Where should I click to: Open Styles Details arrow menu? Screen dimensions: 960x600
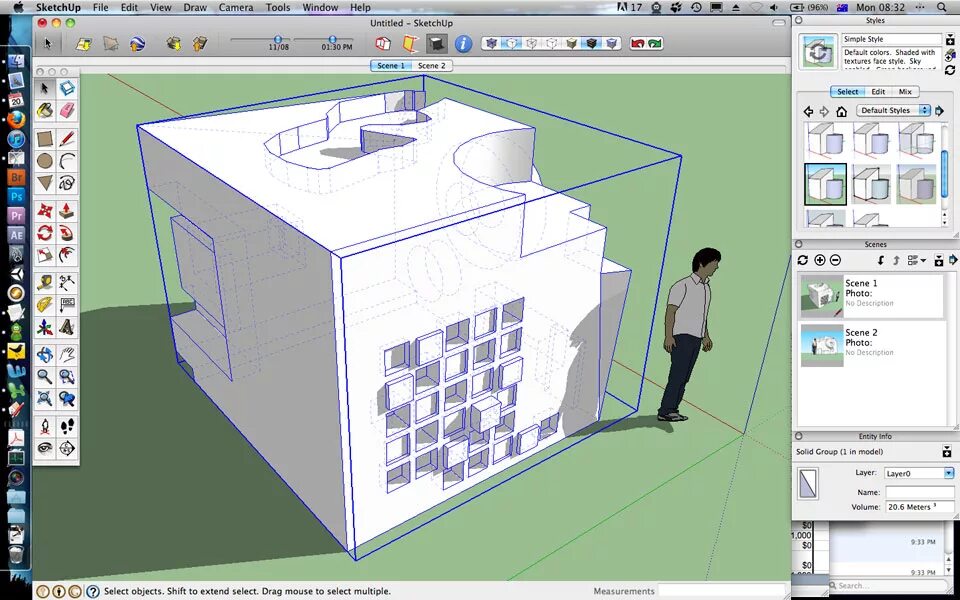940,111
